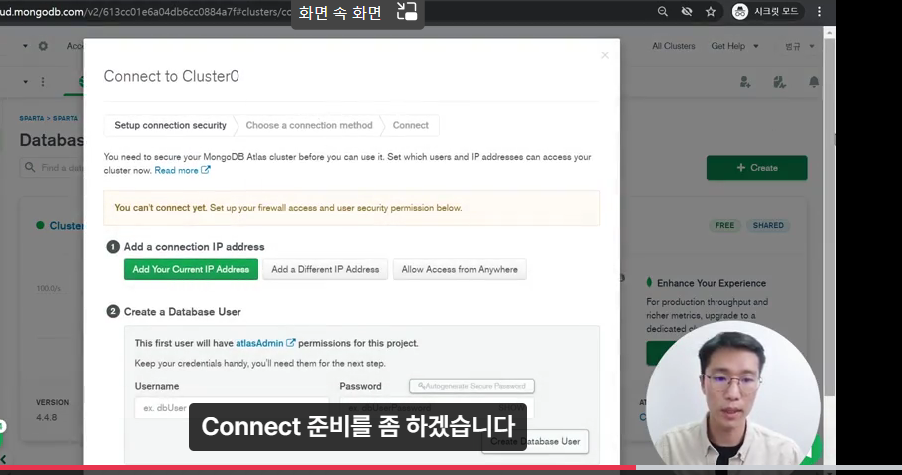Click Autogenerate Secure Password button
The height and width of the screenshot is (475, 902).
472,386
